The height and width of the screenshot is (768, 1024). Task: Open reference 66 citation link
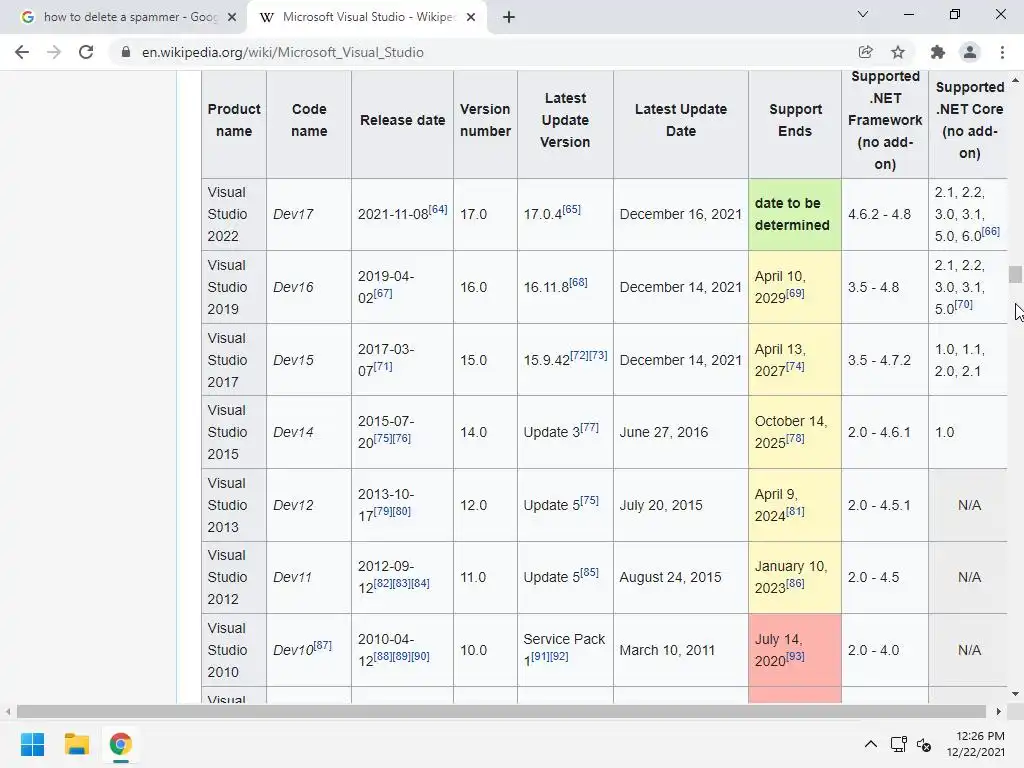coord(991,231)
